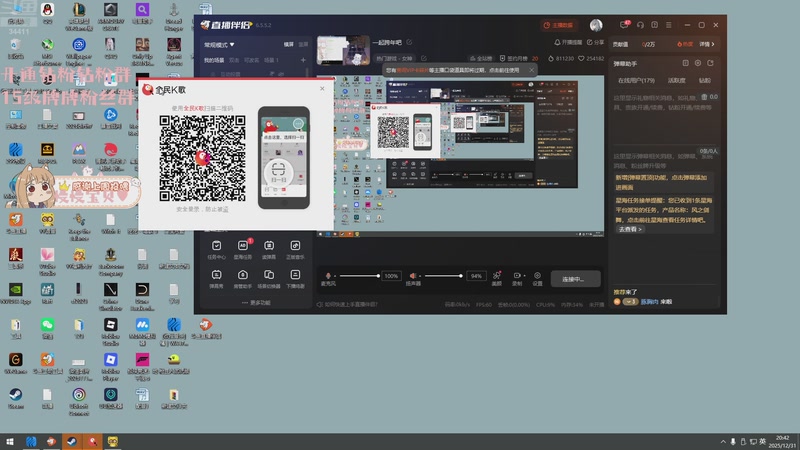Expand 更多功能 more functions
800x450 pixels.
[x=256, y=303]
